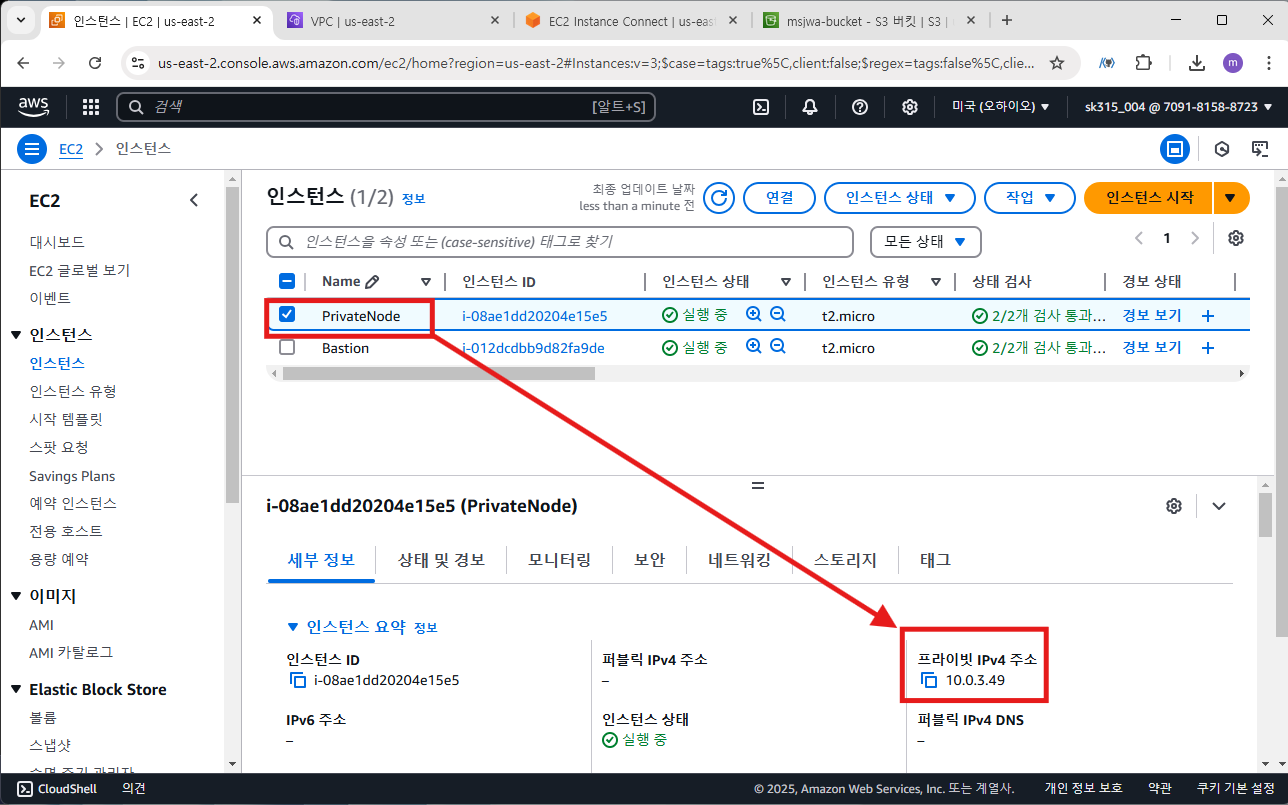Screen dimensions: 1288x805
Task: Open browser extensions puzzle icon
Action: pos(1143,62)
